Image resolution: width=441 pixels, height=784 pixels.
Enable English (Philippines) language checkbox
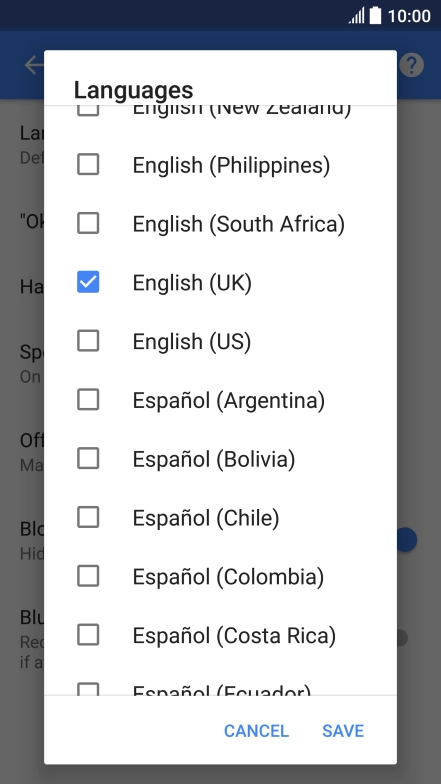click(x=88, y=164)
